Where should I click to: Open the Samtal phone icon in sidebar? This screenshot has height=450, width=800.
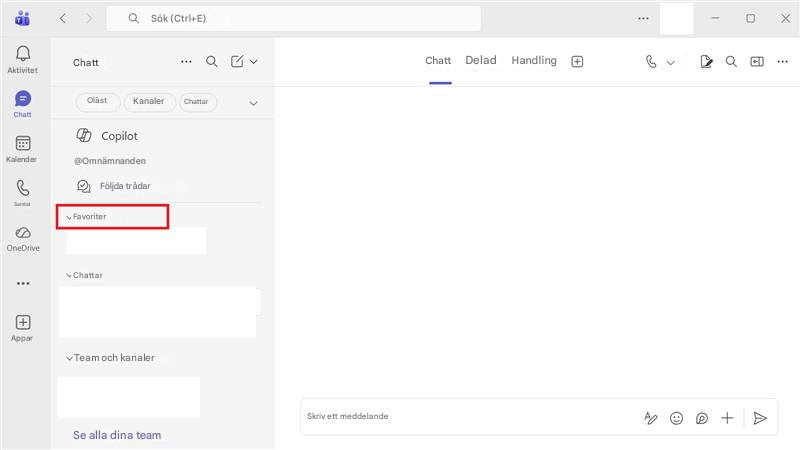pyautogui.click(x=22, y=192)
